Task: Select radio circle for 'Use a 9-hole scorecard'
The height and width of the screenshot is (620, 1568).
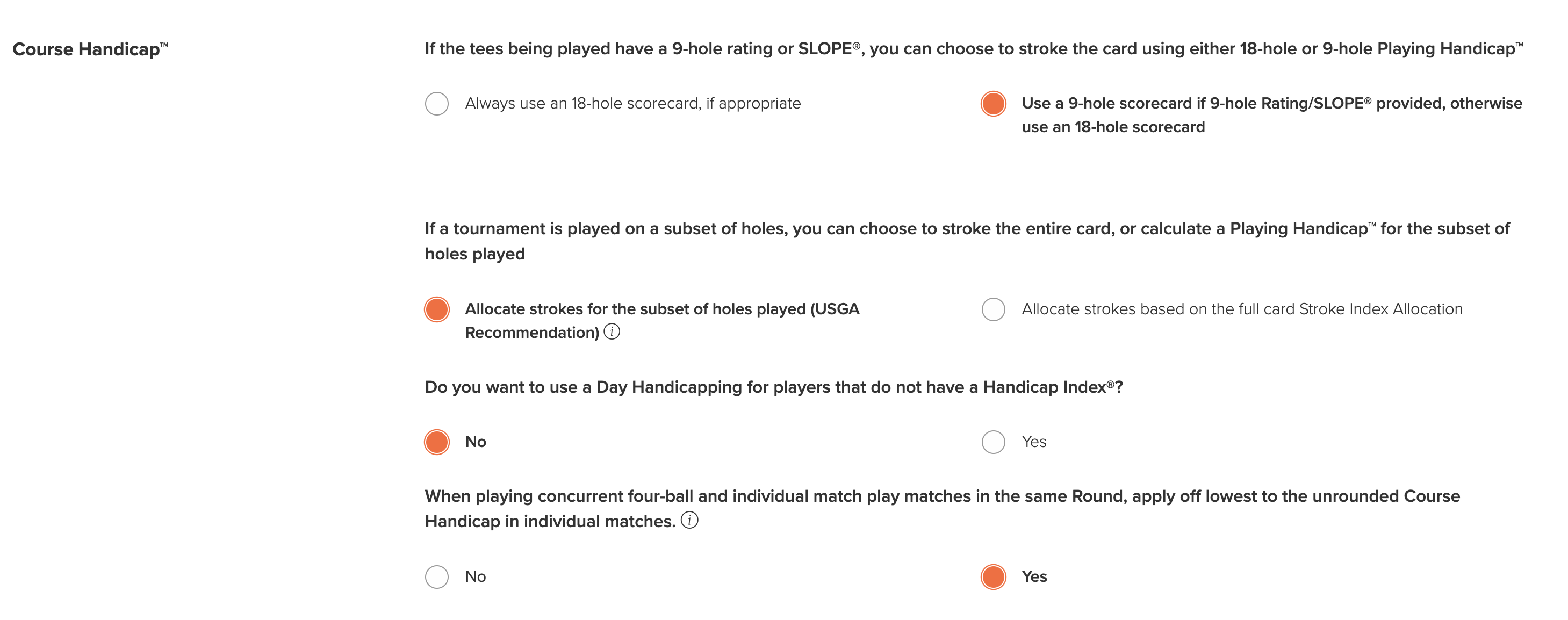Action: point(993,104)
